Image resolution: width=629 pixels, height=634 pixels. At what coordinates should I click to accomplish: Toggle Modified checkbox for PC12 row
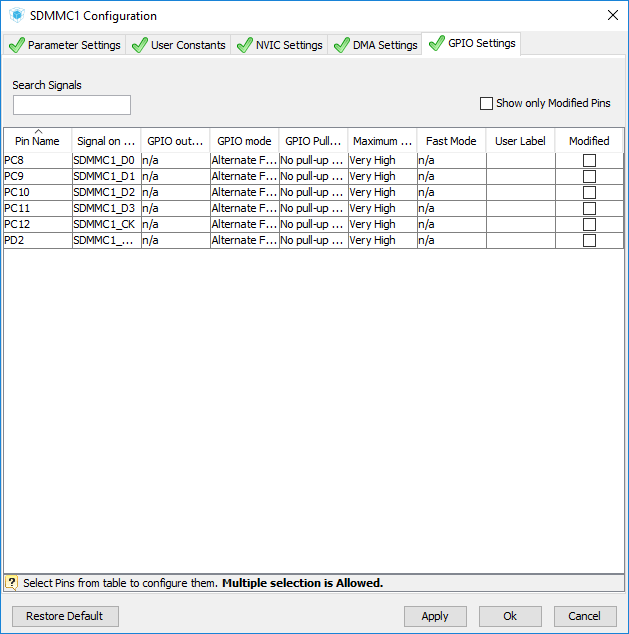[589, 224]
